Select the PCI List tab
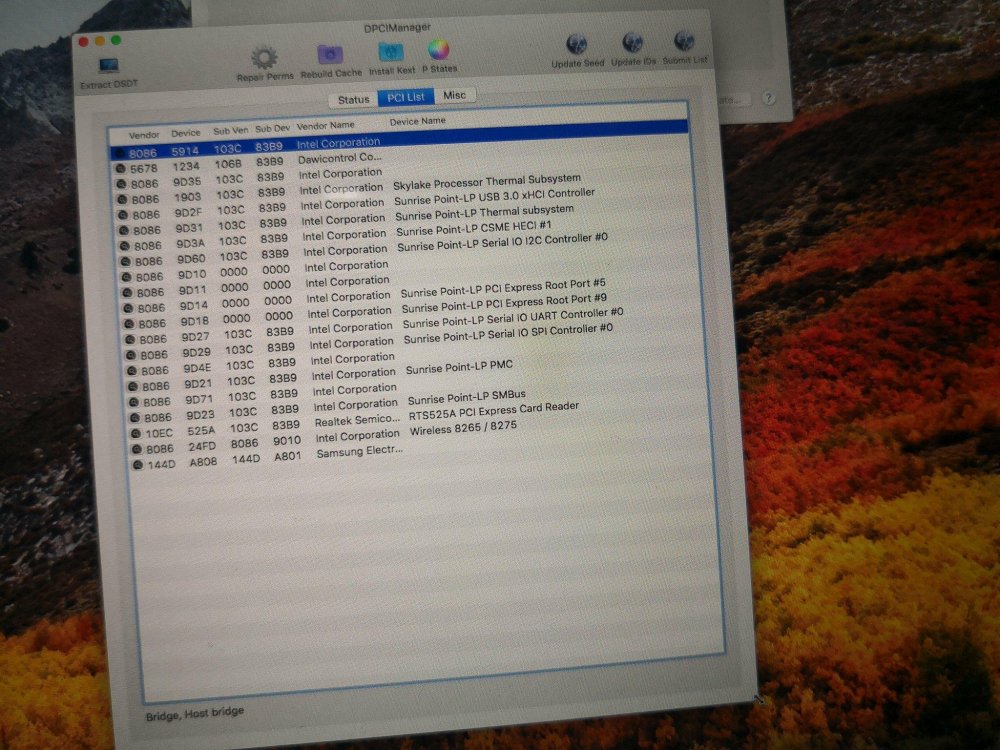 pos(406,97)
